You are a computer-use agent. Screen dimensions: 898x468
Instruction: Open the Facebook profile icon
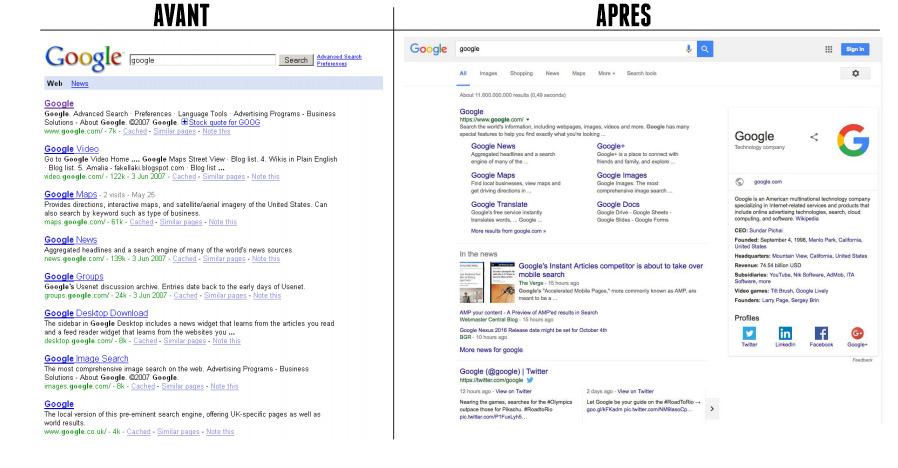coord(821,333)
